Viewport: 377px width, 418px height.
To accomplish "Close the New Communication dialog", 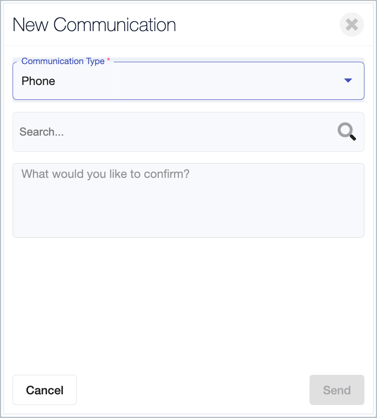I will (x=352, y=25).
